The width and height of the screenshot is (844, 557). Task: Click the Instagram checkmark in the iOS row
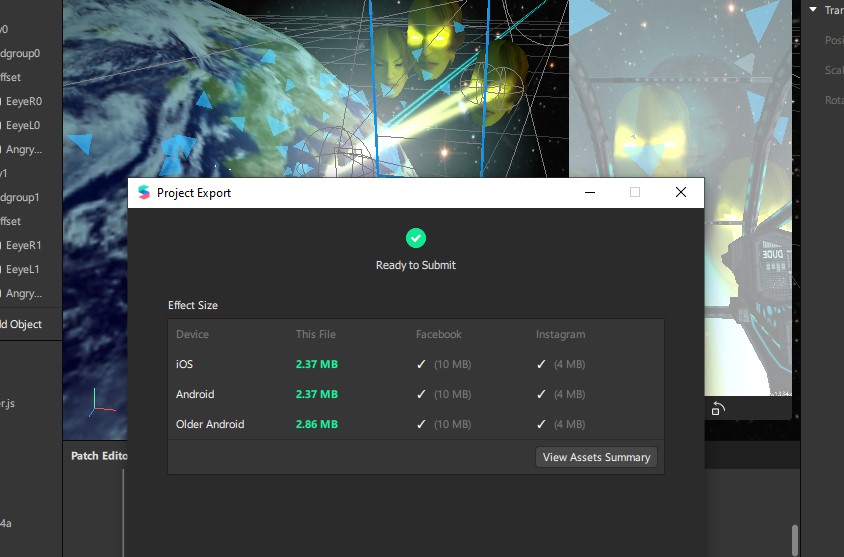pos(541,364)
